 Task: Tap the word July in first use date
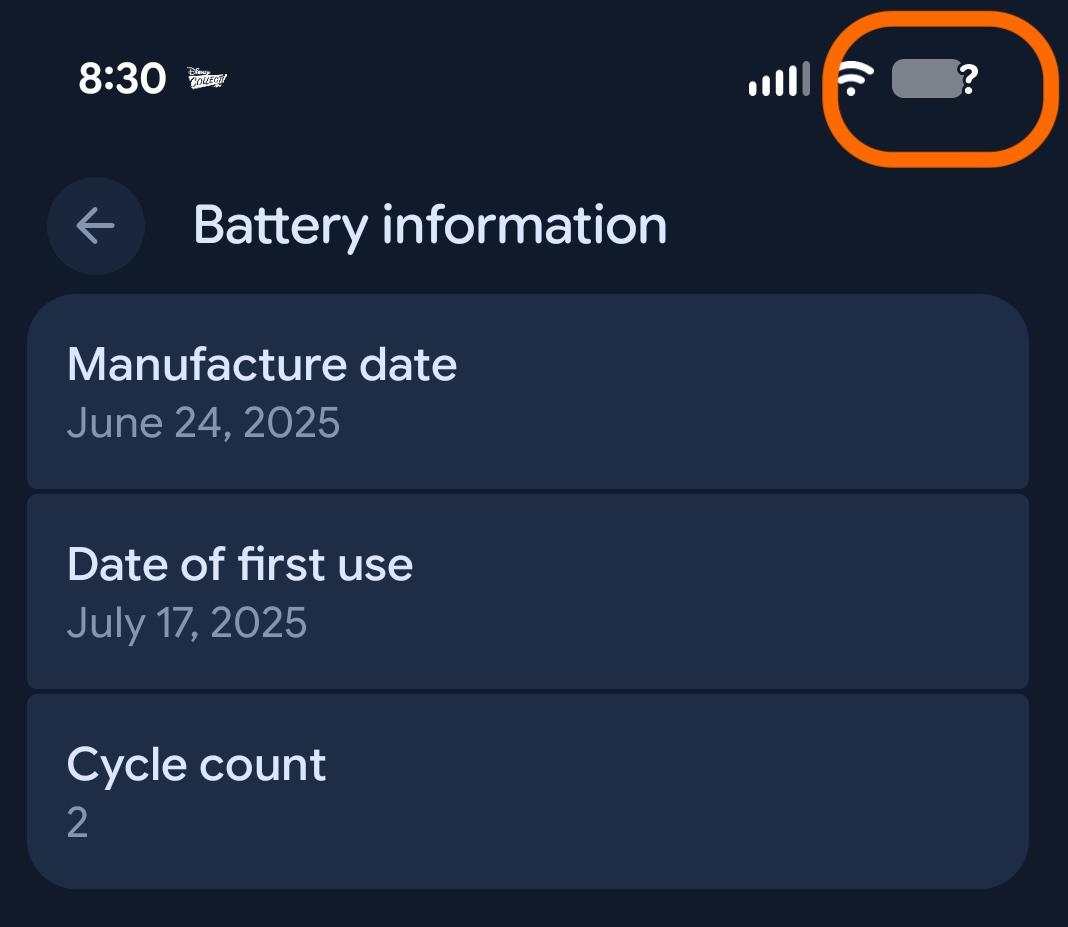click(106, 623)
